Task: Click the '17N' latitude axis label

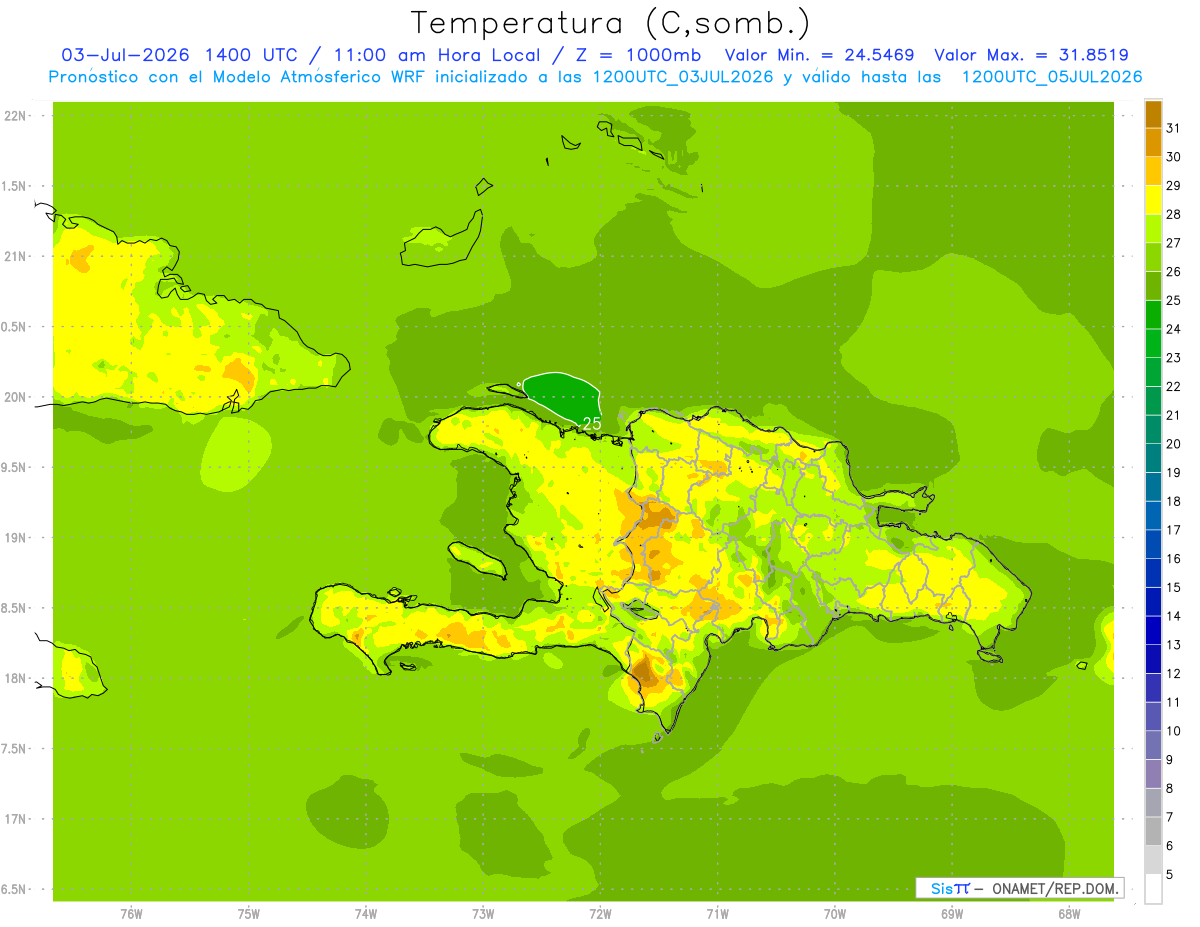Action: tap(16, 819)
